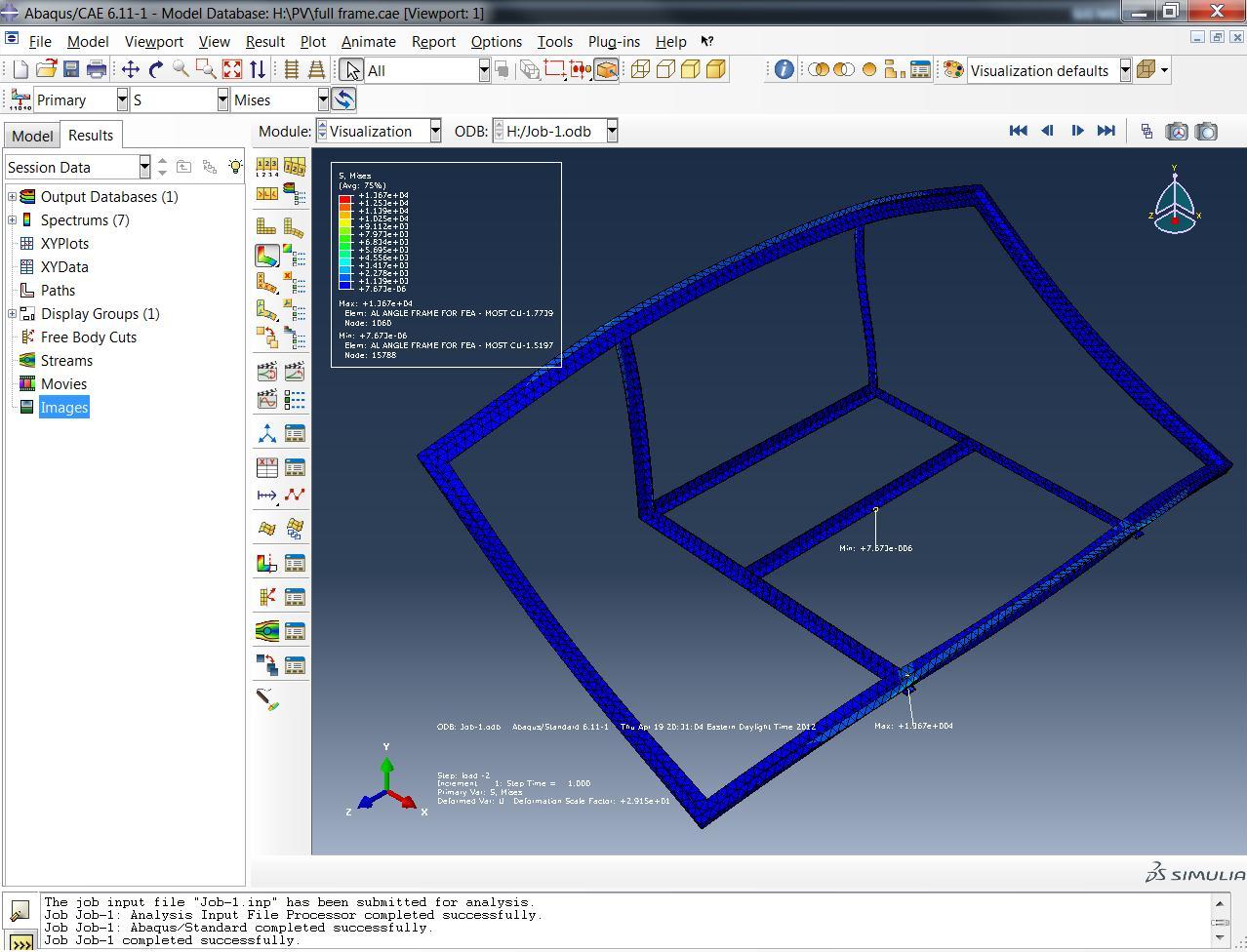
Task: Expand the Output Databases tree node
Action: click(12, 197)
